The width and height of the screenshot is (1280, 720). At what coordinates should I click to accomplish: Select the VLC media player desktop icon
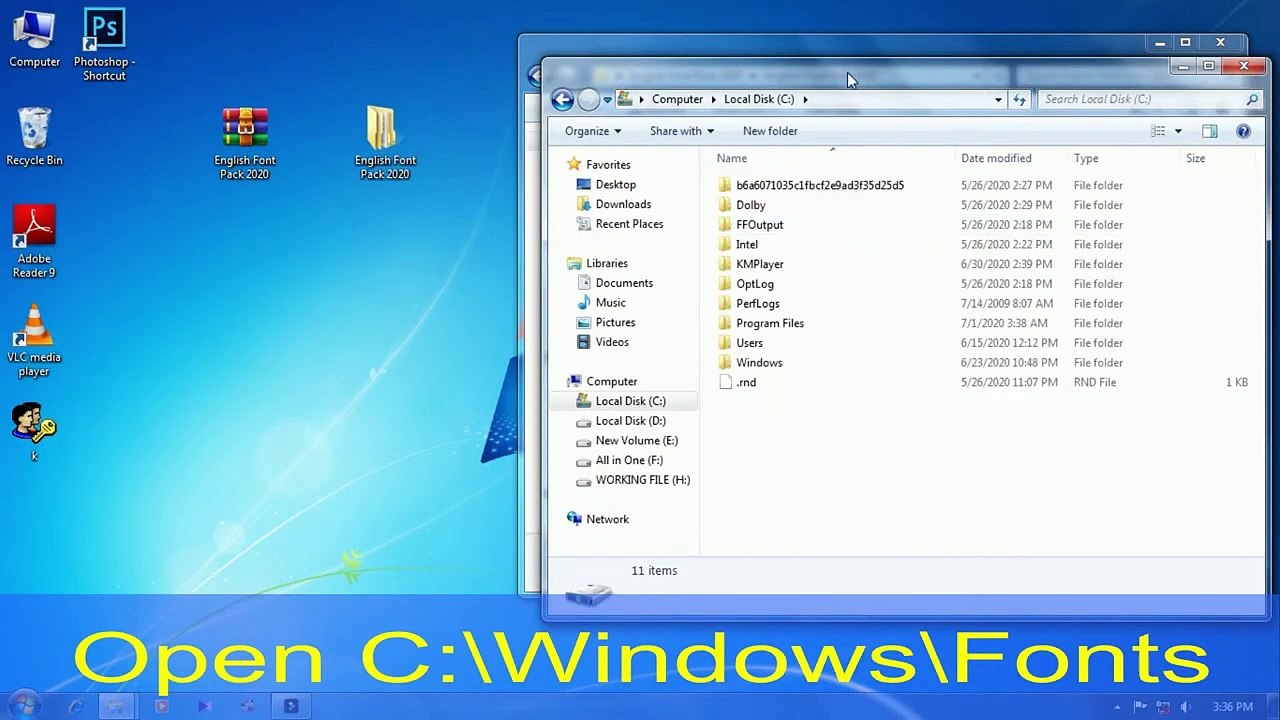[34, 340]
